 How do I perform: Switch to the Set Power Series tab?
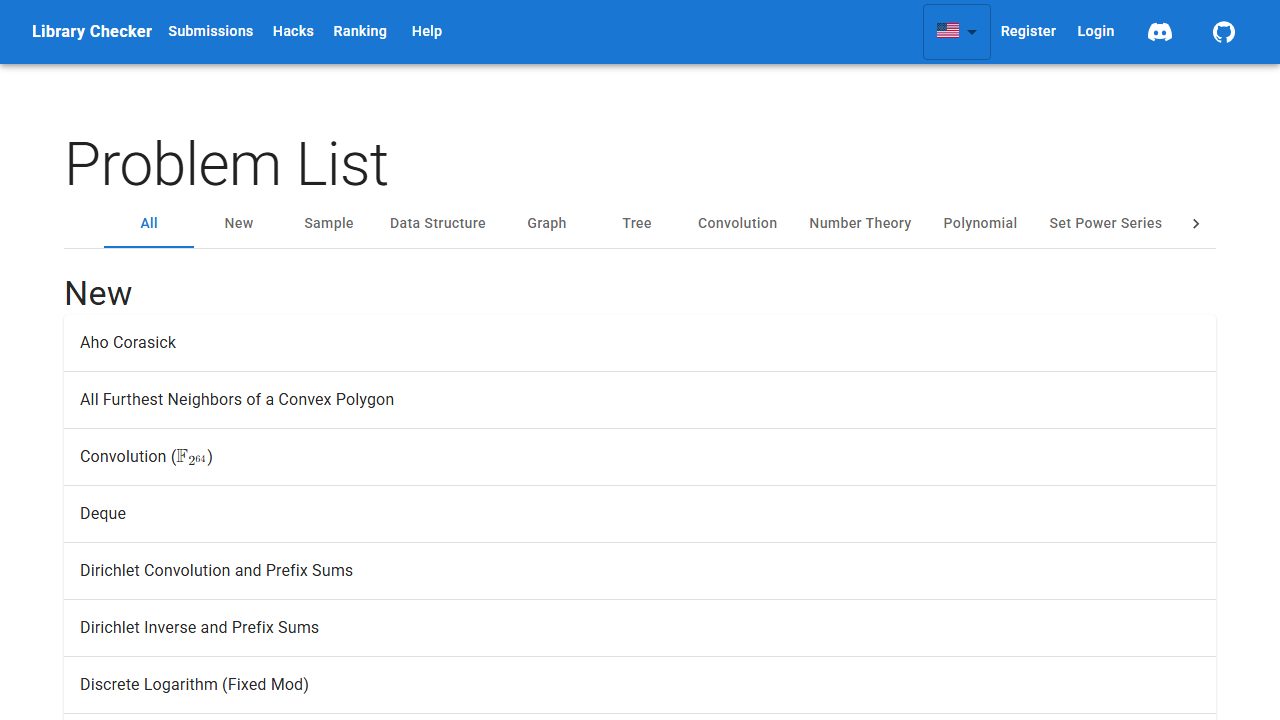point(1106,223)
